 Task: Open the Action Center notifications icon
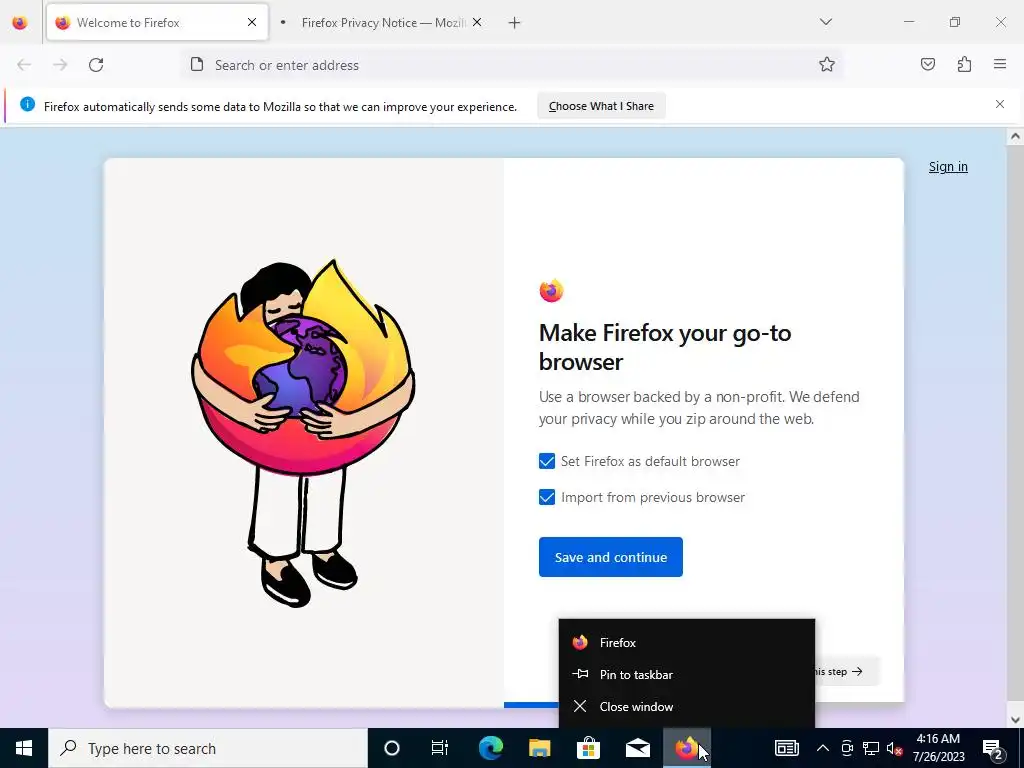click(x=993, y=748)
